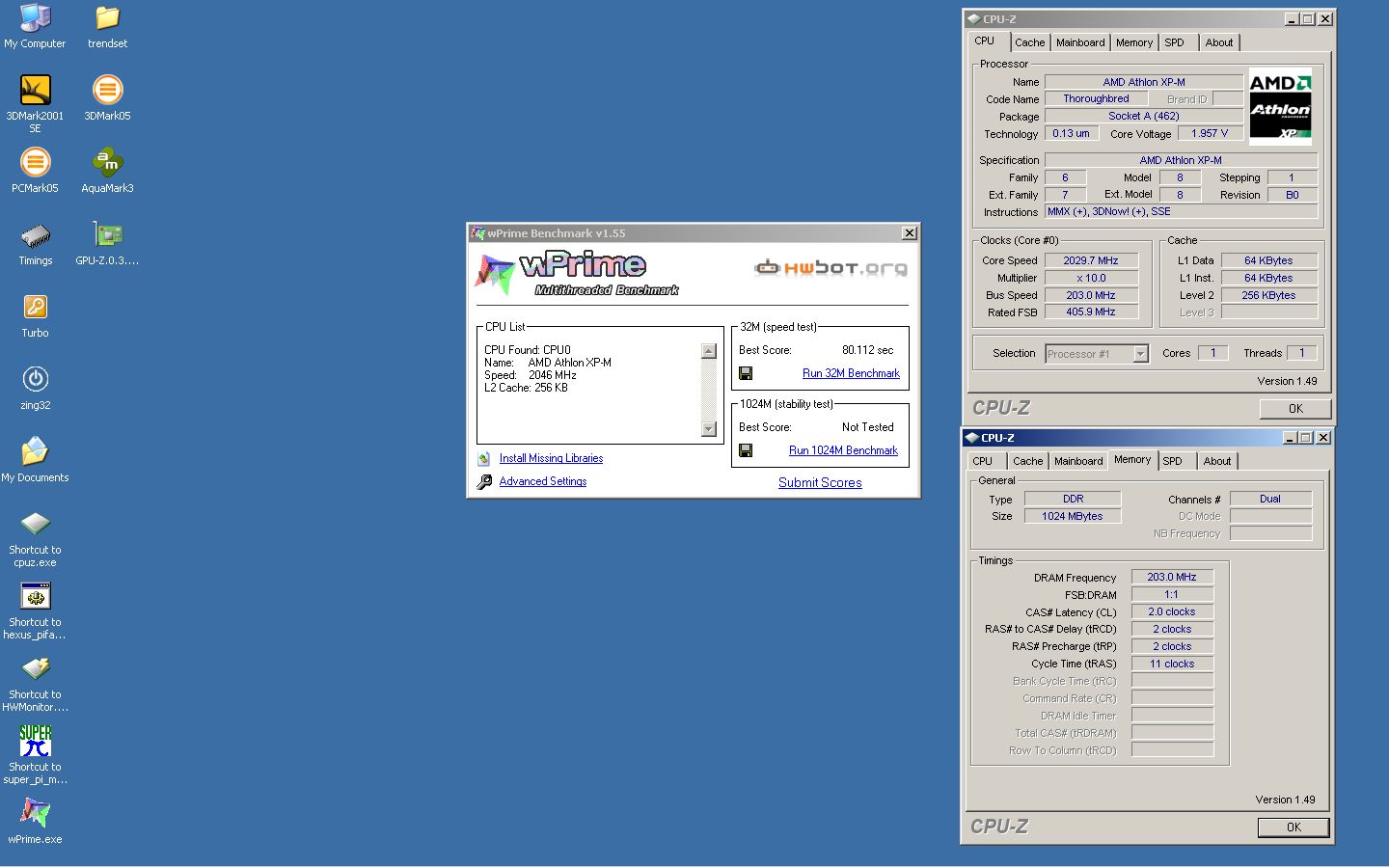The image size is (1389, 868).
Task: Click the Install Missing Libraries icon
Action: [484, 459]
